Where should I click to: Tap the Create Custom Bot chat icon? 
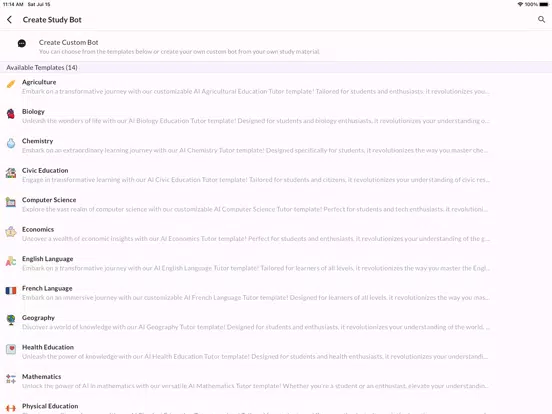(x=22, y=43)
